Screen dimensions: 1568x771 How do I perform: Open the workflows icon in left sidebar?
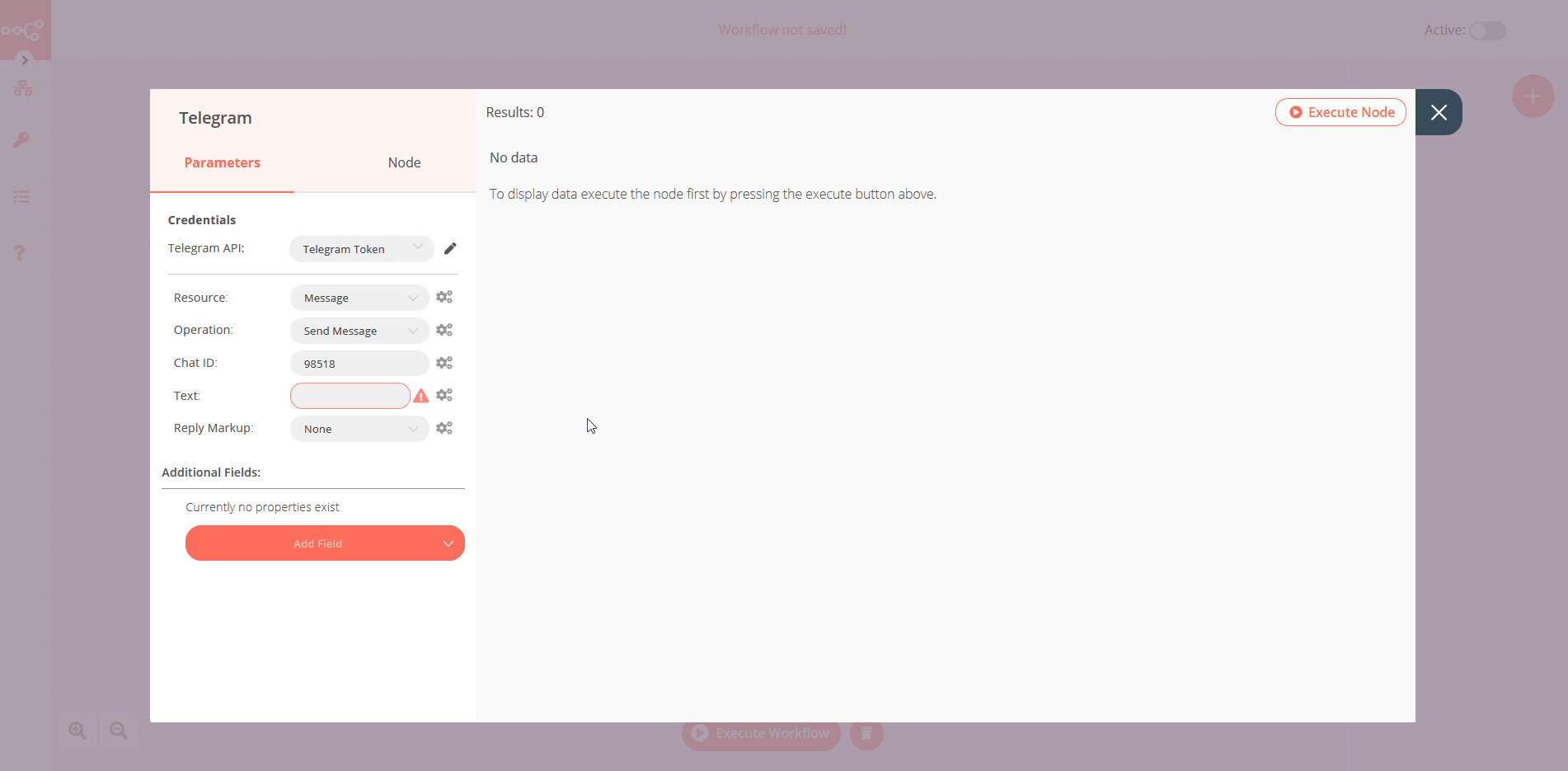22,88
